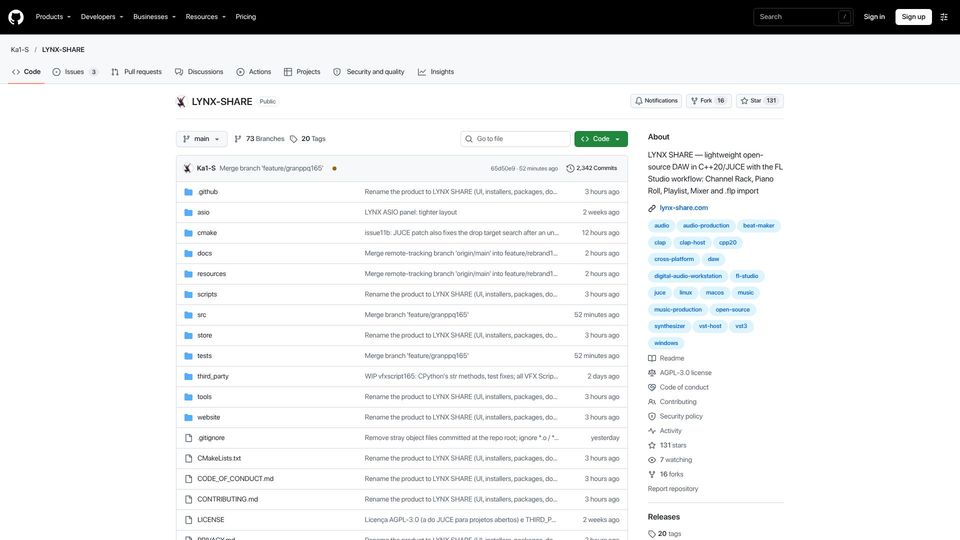Switch to the Projects tab

pos(302,72)
